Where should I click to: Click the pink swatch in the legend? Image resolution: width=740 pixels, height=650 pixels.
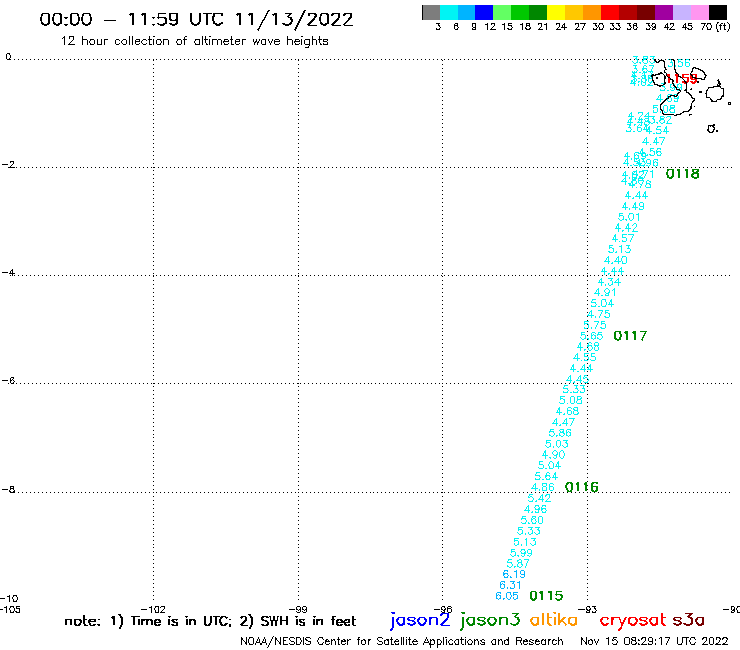[x=700, y=12]
